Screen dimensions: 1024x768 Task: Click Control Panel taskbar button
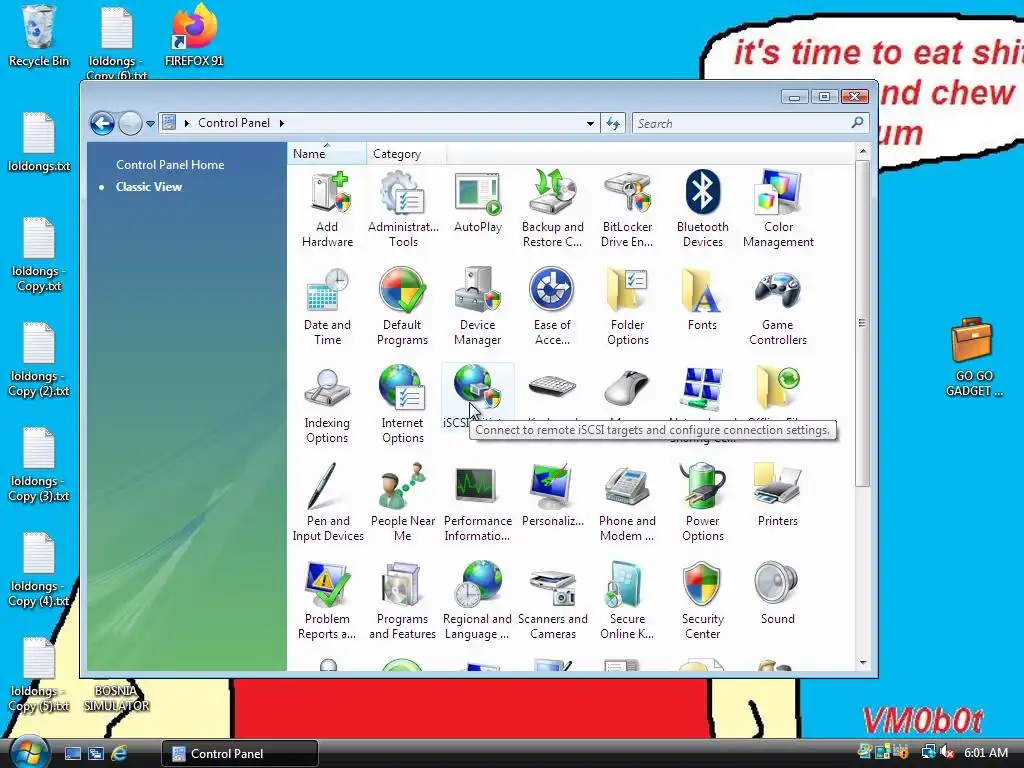[240, 754]
